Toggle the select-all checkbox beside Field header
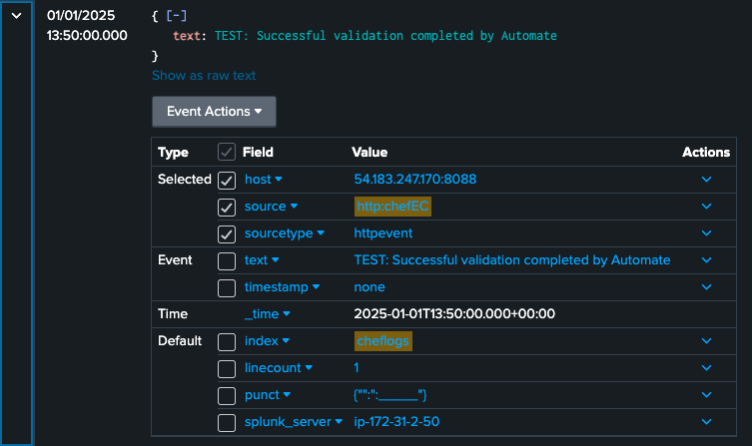This screenshot has width=752, height=446. pos(227,153)
